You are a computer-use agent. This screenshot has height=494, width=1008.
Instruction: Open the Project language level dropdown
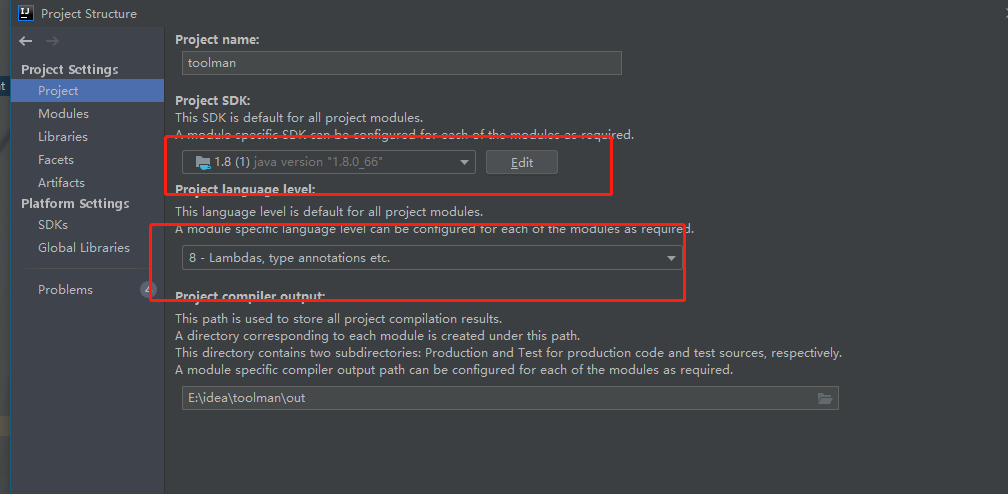432,258
